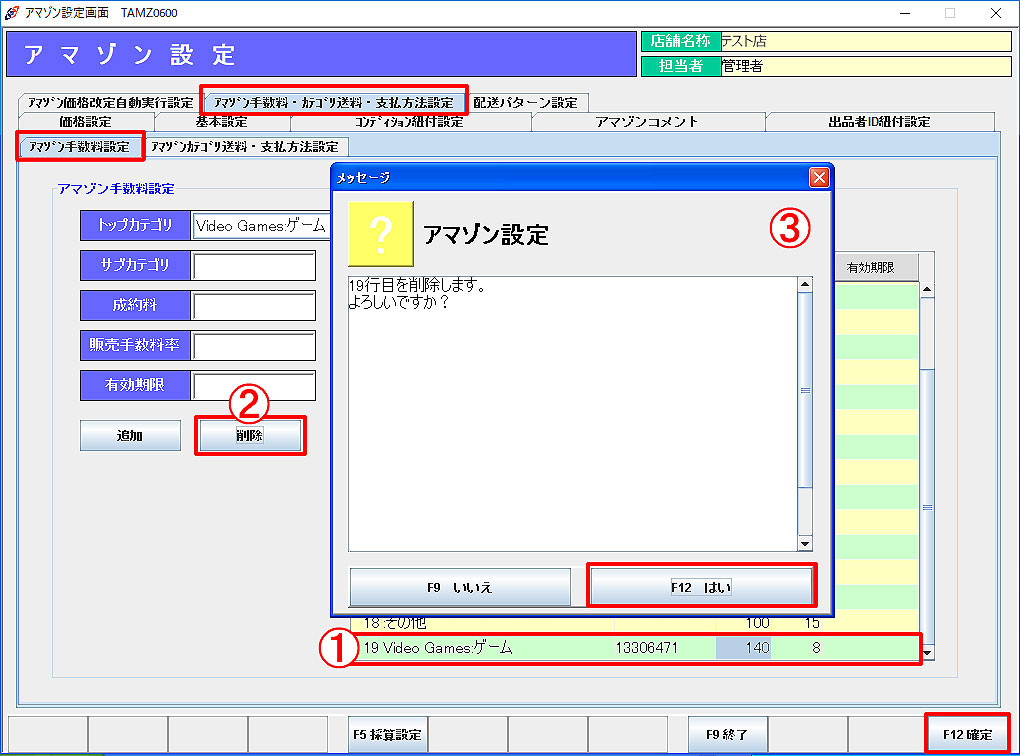Click the yellow question mark icon
The height and width of the screenshot is (756, 1020).
tap(380, 234)
